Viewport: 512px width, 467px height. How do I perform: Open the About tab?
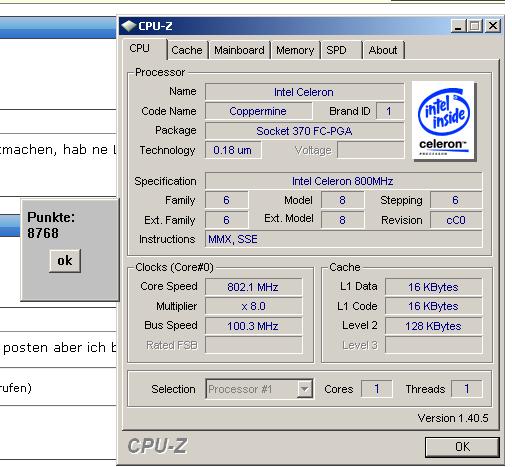pyautogui.click(x=383, y=50)
